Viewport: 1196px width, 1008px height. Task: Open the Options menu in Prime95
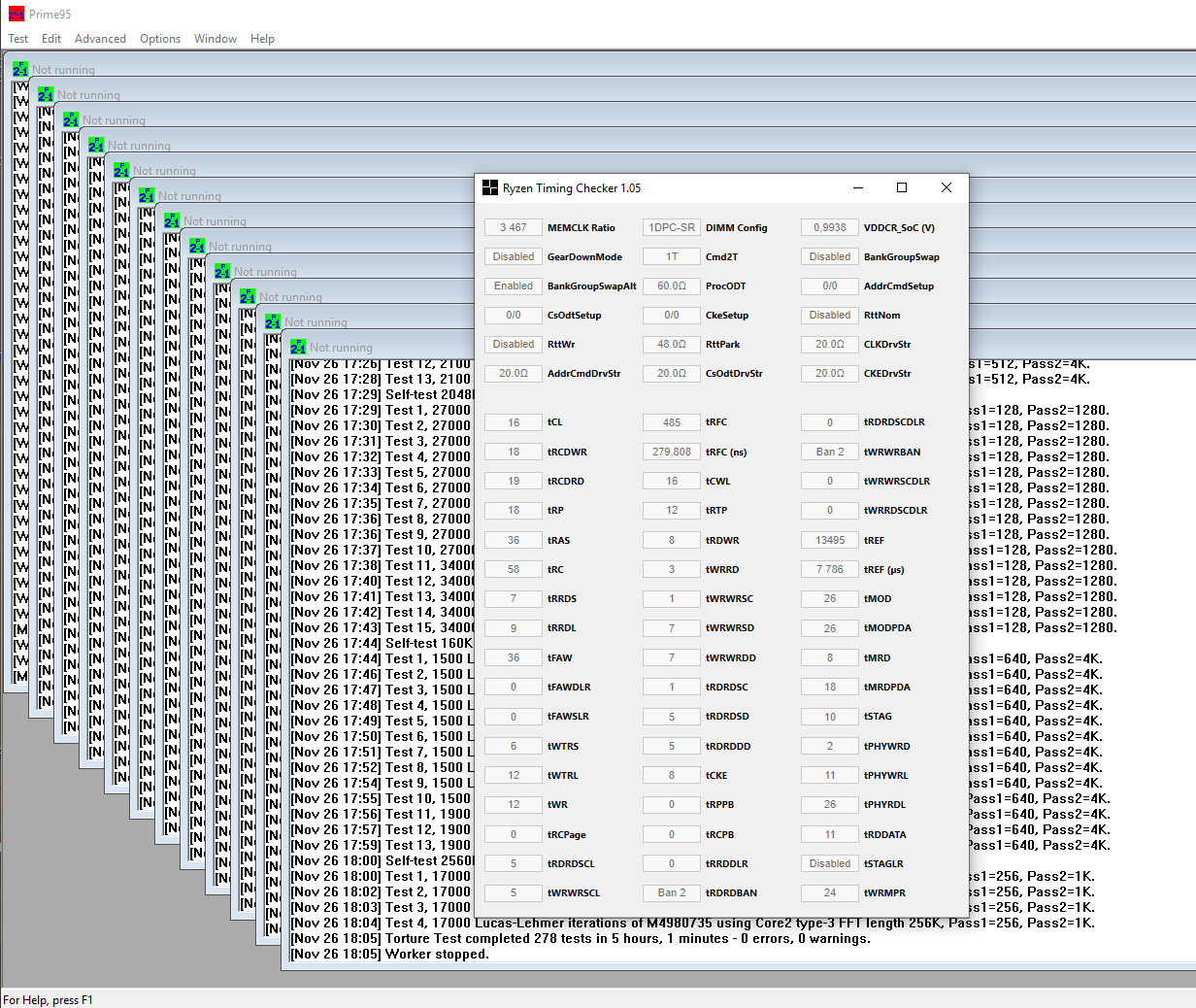point(160,39)
